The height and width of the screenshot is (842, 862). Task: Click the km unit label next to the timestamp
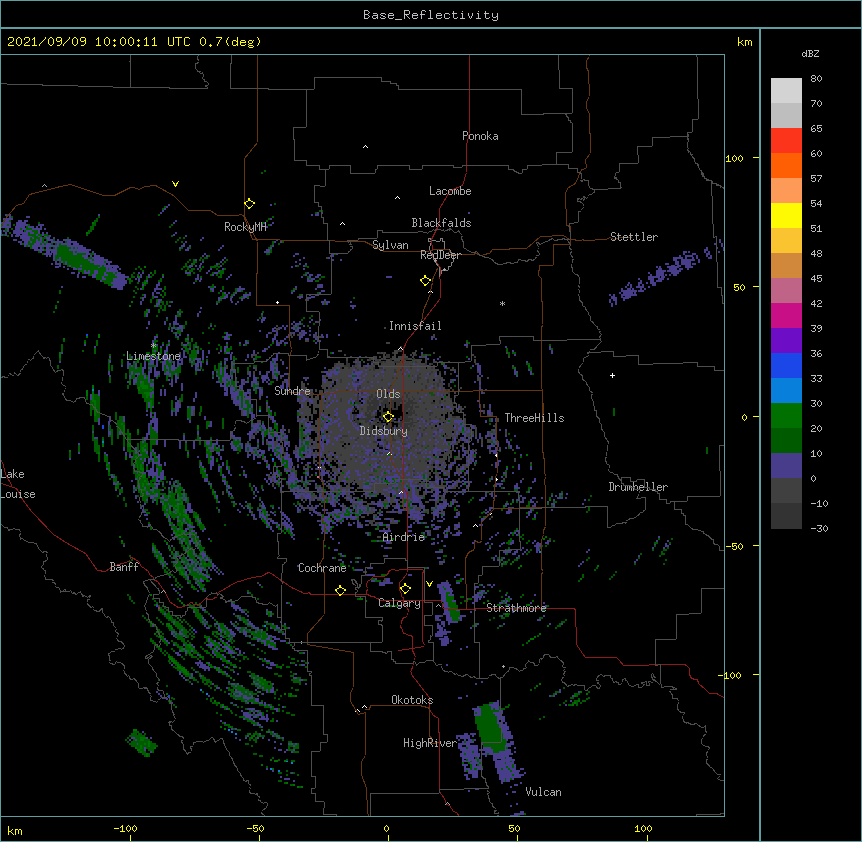click(x=745, y=42)
